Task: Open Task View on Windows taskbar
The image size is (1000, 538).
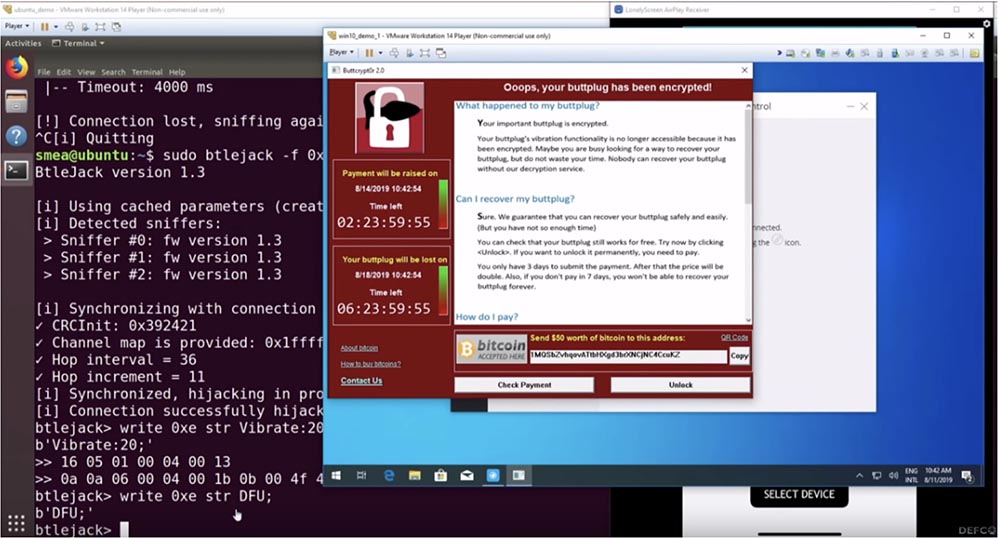Action: (x=362, y=476)
